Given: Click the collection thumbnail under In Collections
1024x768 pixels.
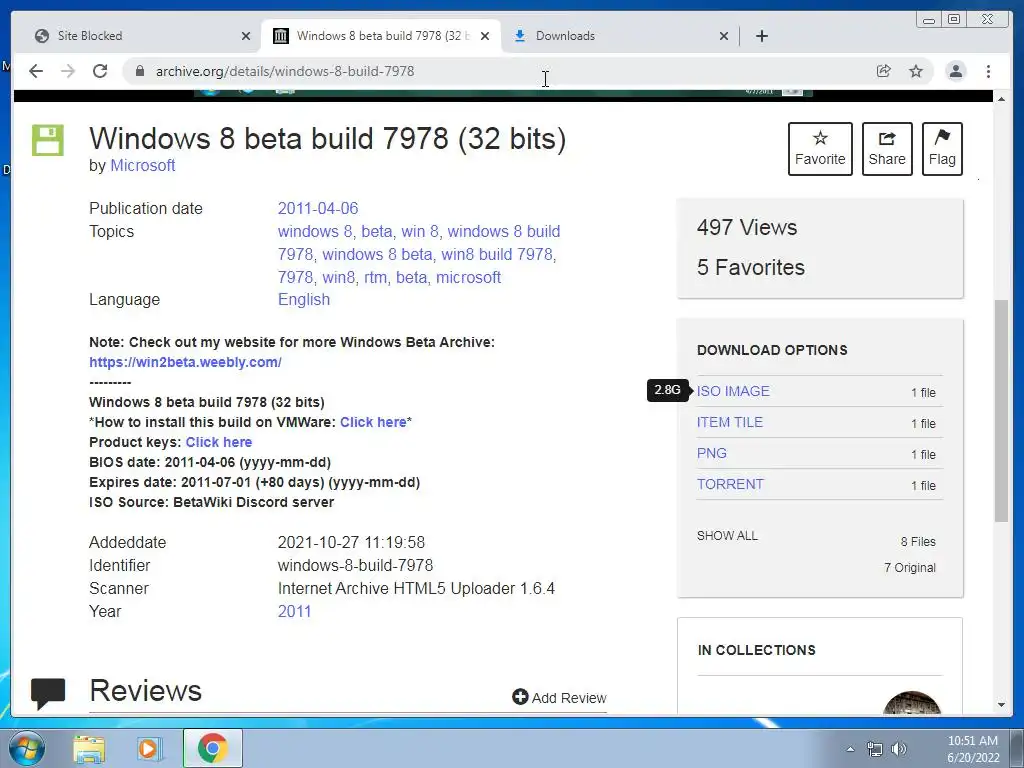Looking at the screenshot, I should [912, 703].
